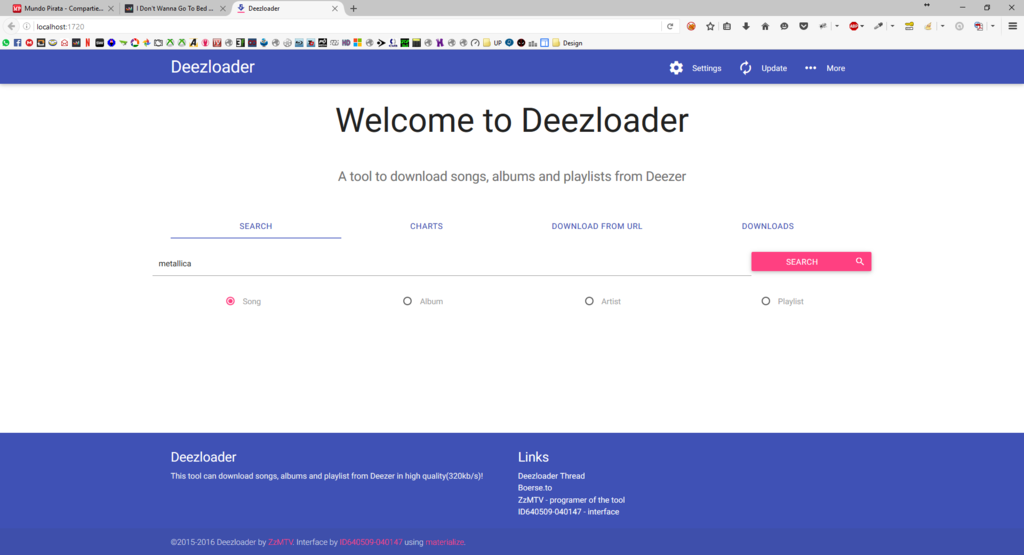
Task: Select the Album radio button
Action: pos(408,301)
